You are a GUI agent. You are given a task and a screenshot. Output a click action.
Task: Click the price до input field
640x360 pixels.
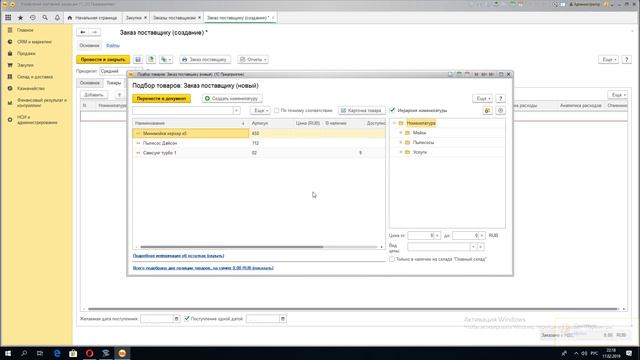coord(465,236)
